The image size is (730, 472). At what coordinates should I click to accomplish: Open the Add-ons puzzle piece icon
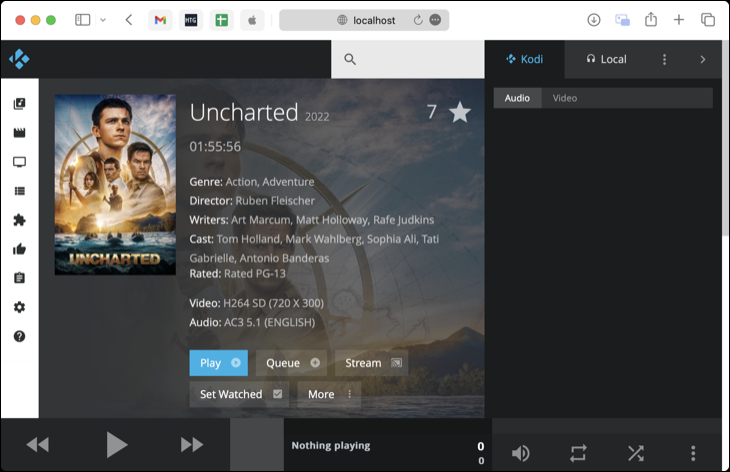pyautogui.click(x=20, y=220)
